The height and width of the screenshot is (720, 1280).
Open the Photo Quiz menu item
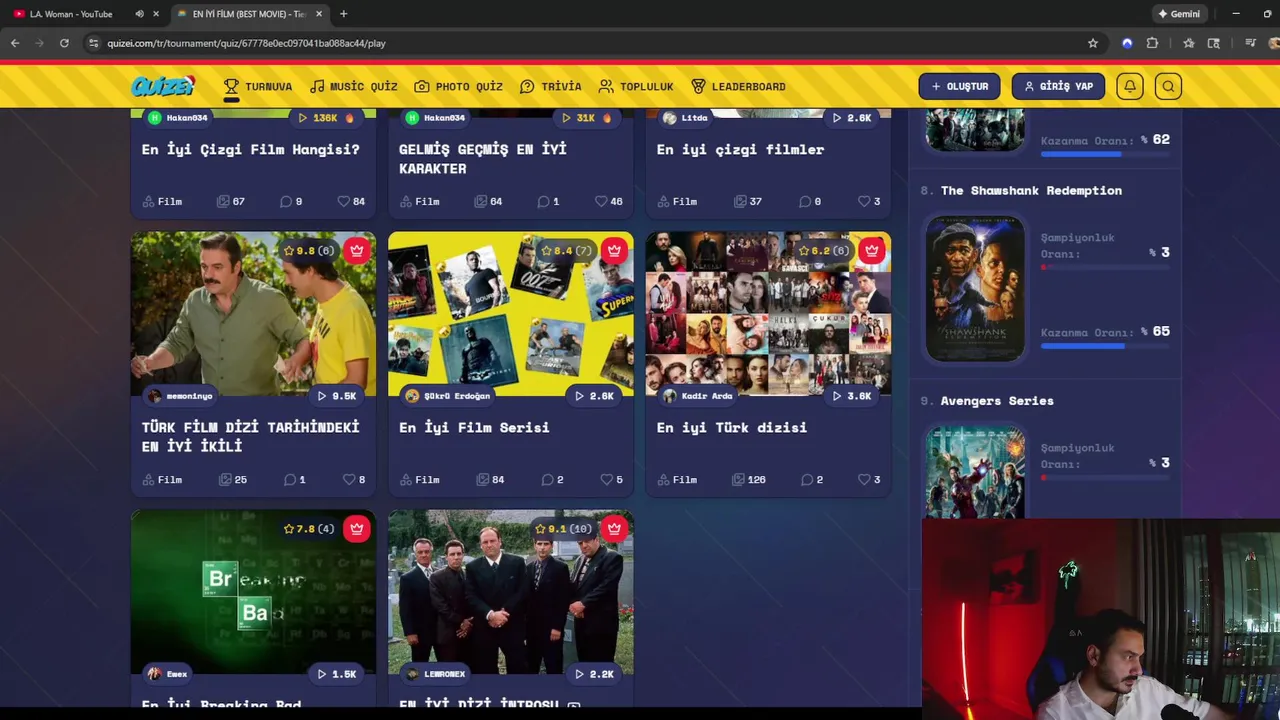pos(459,86)
